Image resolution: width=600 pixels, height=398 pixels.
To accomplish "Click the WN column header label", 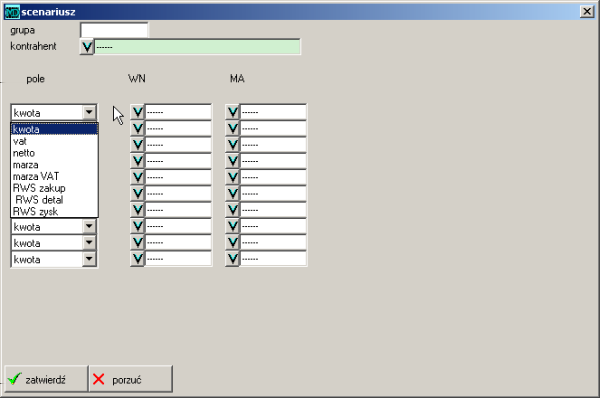I will pos(137,78).
